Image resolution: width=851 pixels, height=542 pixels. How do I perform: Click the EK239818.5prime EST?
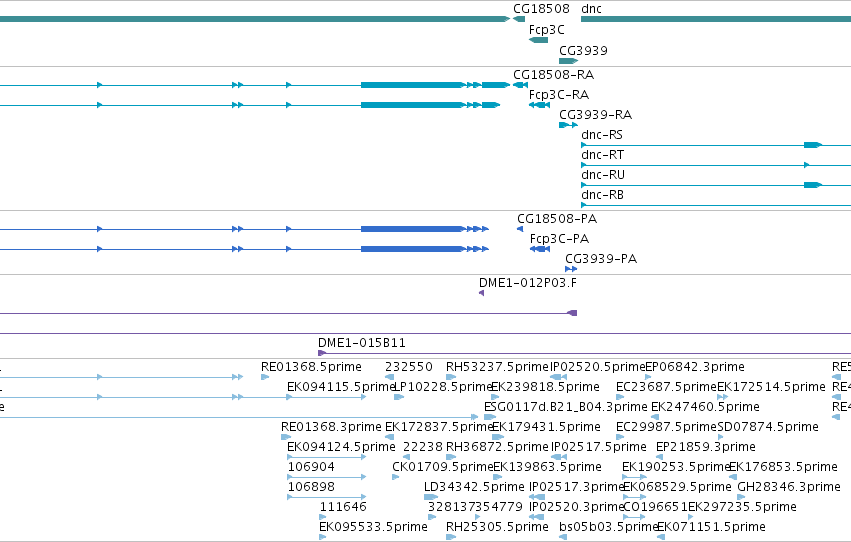click(545, 387)
